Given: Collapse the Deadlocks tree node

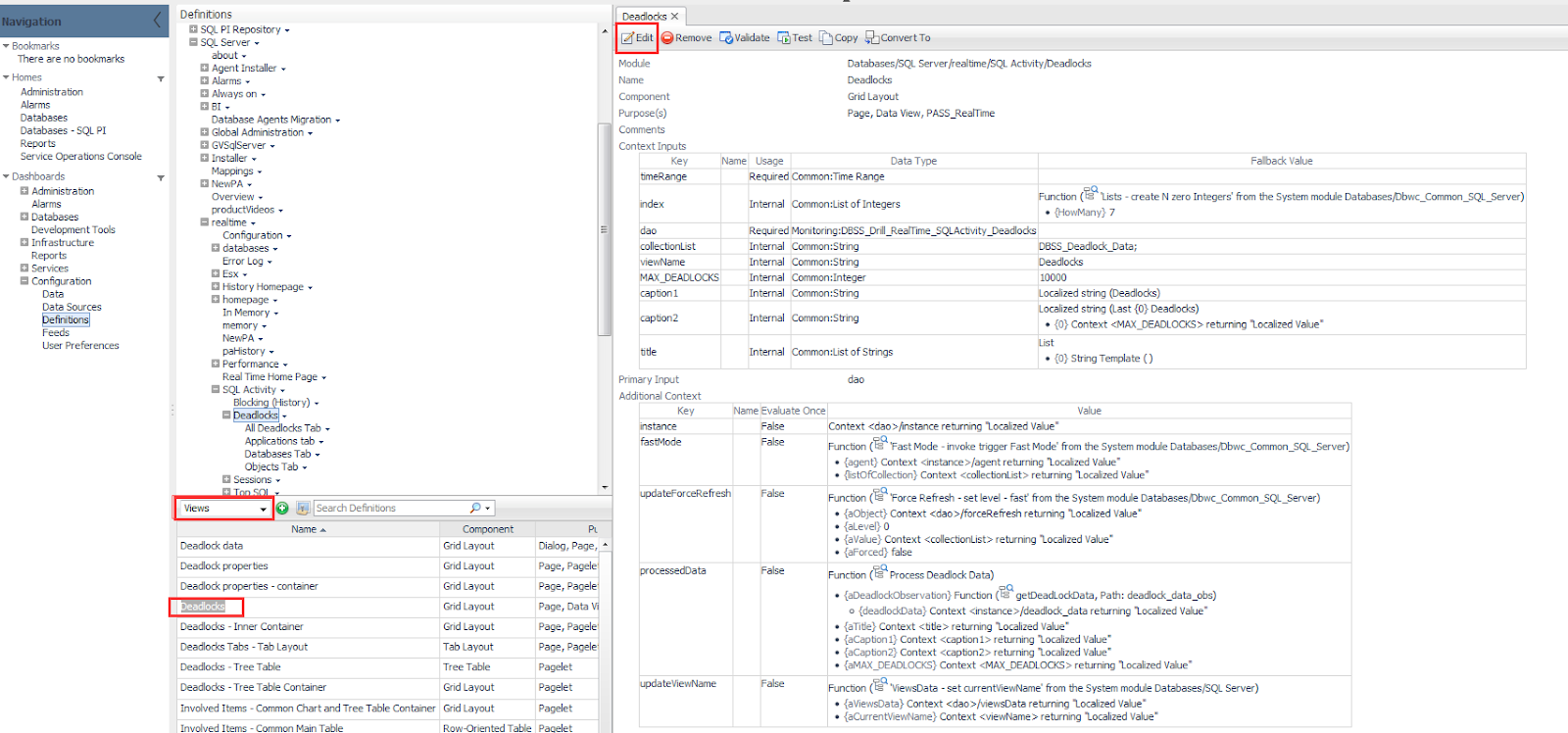Looking at the screenshot, I should click(x=226, y=415).
